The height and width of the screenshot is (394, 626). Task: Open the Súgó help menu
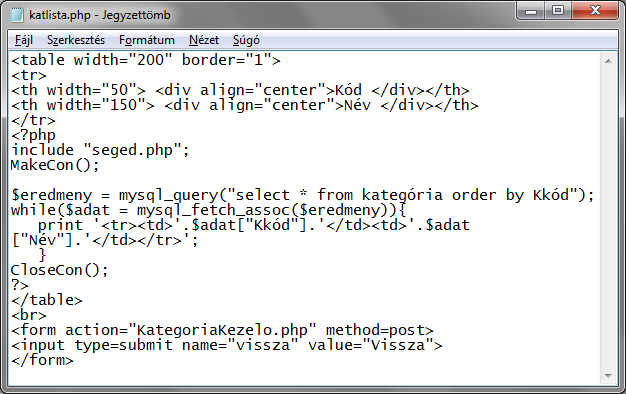click(246, 40)
